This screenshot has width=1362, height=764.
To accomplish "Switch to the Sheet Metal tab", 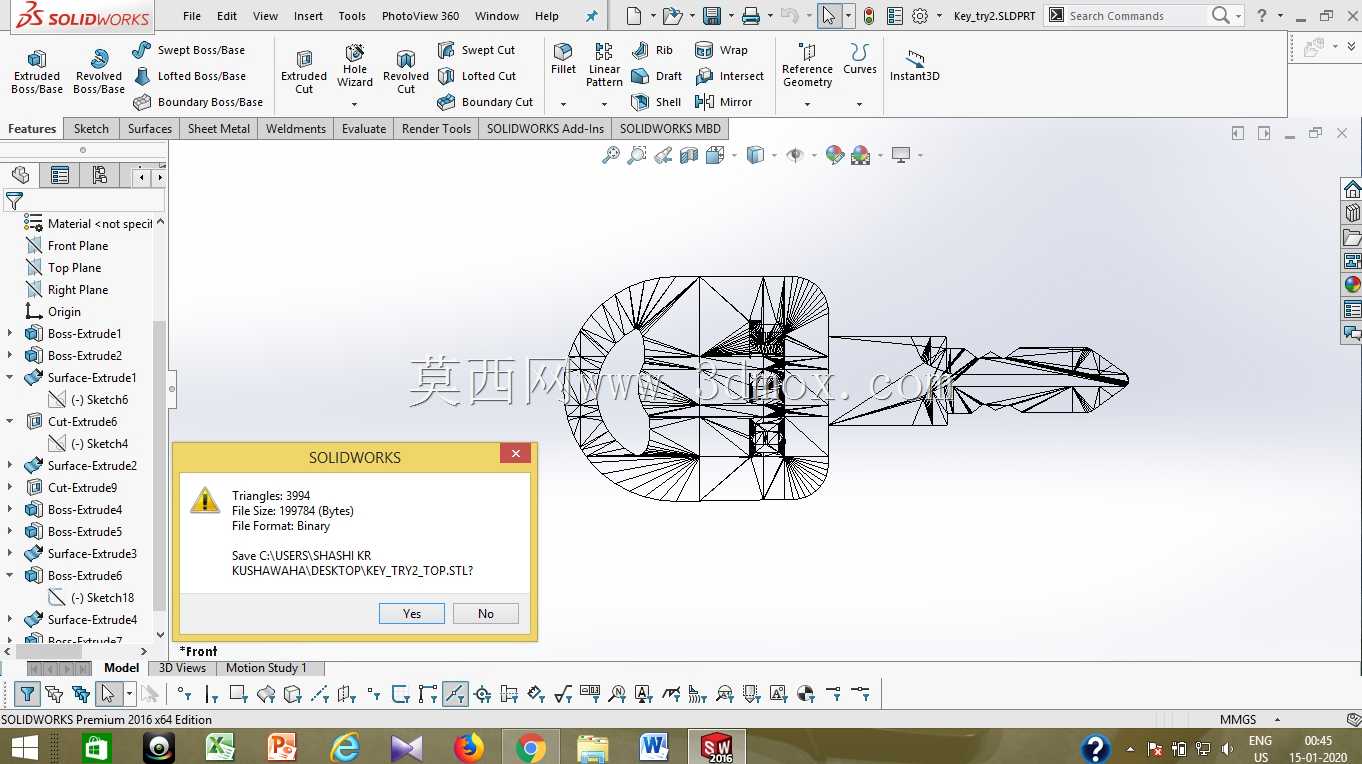I will [x=219, y=129].
